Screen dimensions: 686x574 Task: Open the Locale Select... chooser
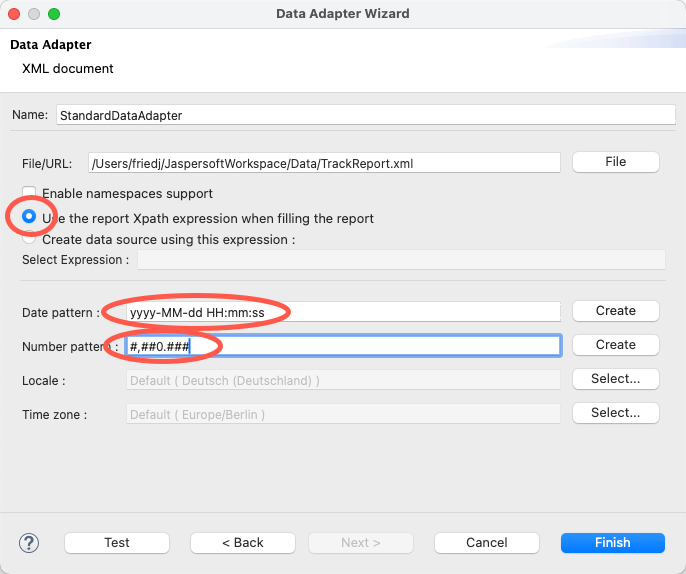pyautogui.click(x=615, y=379)
